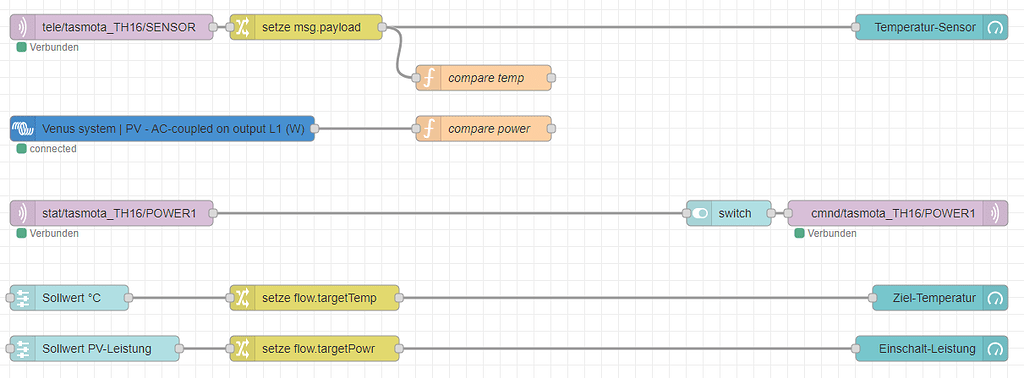
Task: Click MQTT out icon on cmnd/tasmota_TH16/POWER1 node
Action: coord(996,213)
